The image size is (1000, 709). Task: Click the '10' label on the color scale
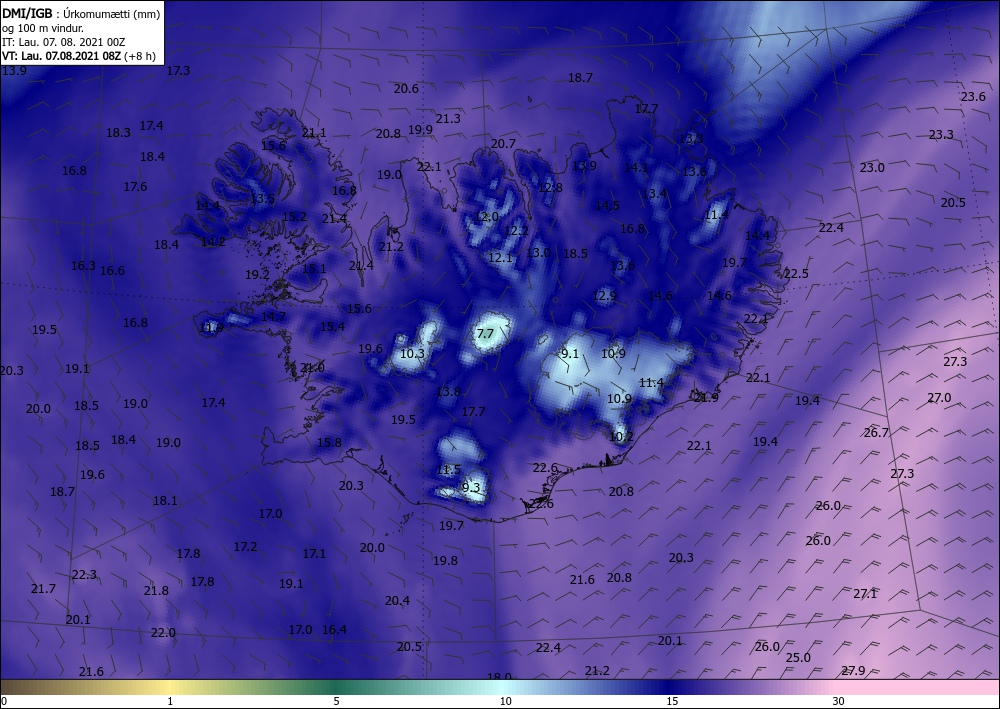click(505, 702)
